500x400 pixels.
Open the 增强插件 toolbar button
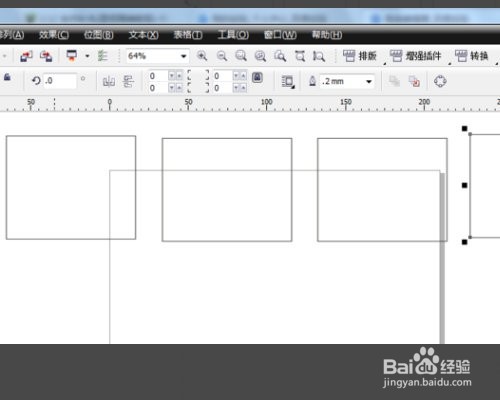(416, 56)
